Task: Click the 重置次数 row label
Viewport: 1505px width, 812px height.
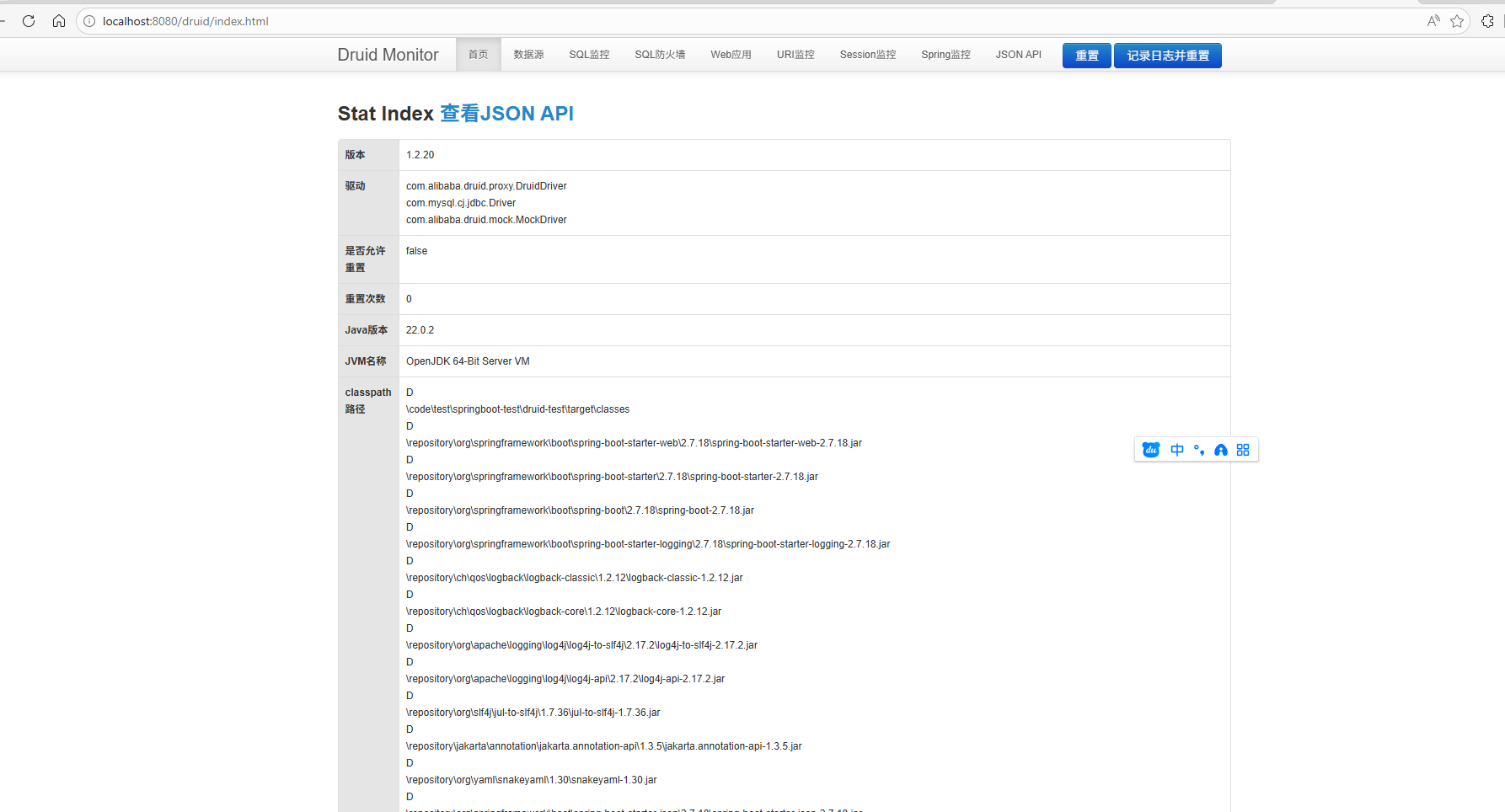Action: click(x=365, y=299)
